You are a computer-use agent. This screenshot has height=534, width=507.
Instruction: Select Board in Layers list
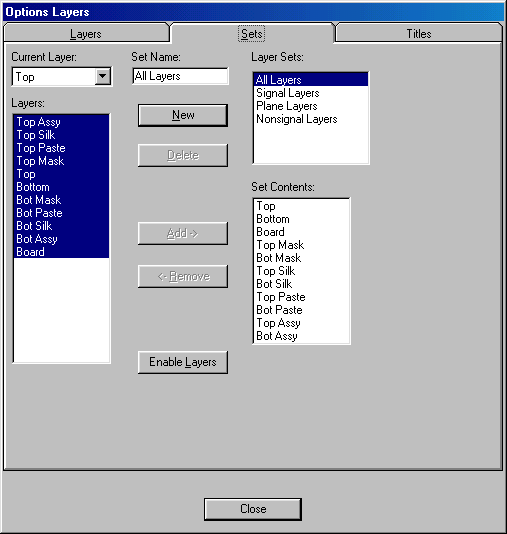pos(61,252)
